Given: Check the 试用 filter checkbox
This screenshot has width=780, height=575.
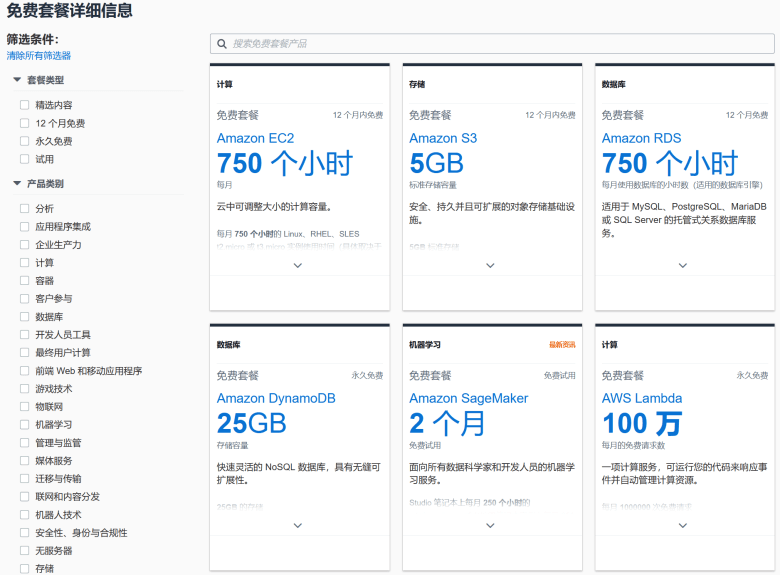Looking at the screenshot, I should (25, 159).
